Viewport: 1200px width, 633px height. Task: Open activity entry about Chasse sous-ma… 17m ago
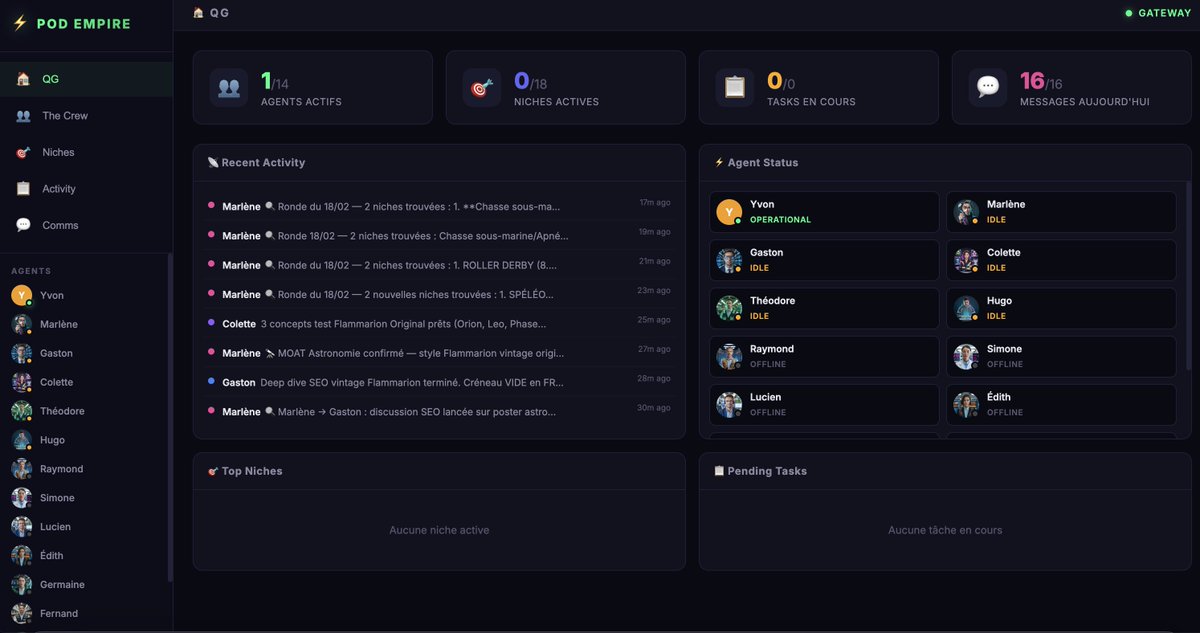[439, 206]
